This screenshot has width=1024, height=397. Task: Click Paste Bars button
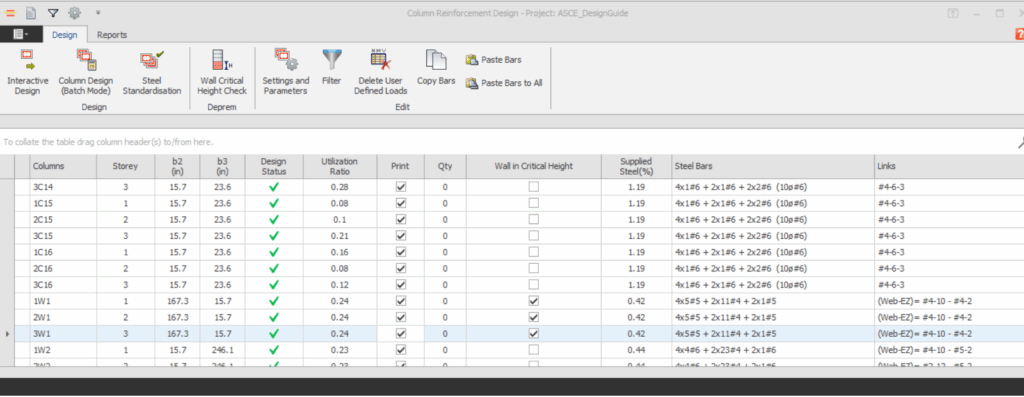click(493, 60)
